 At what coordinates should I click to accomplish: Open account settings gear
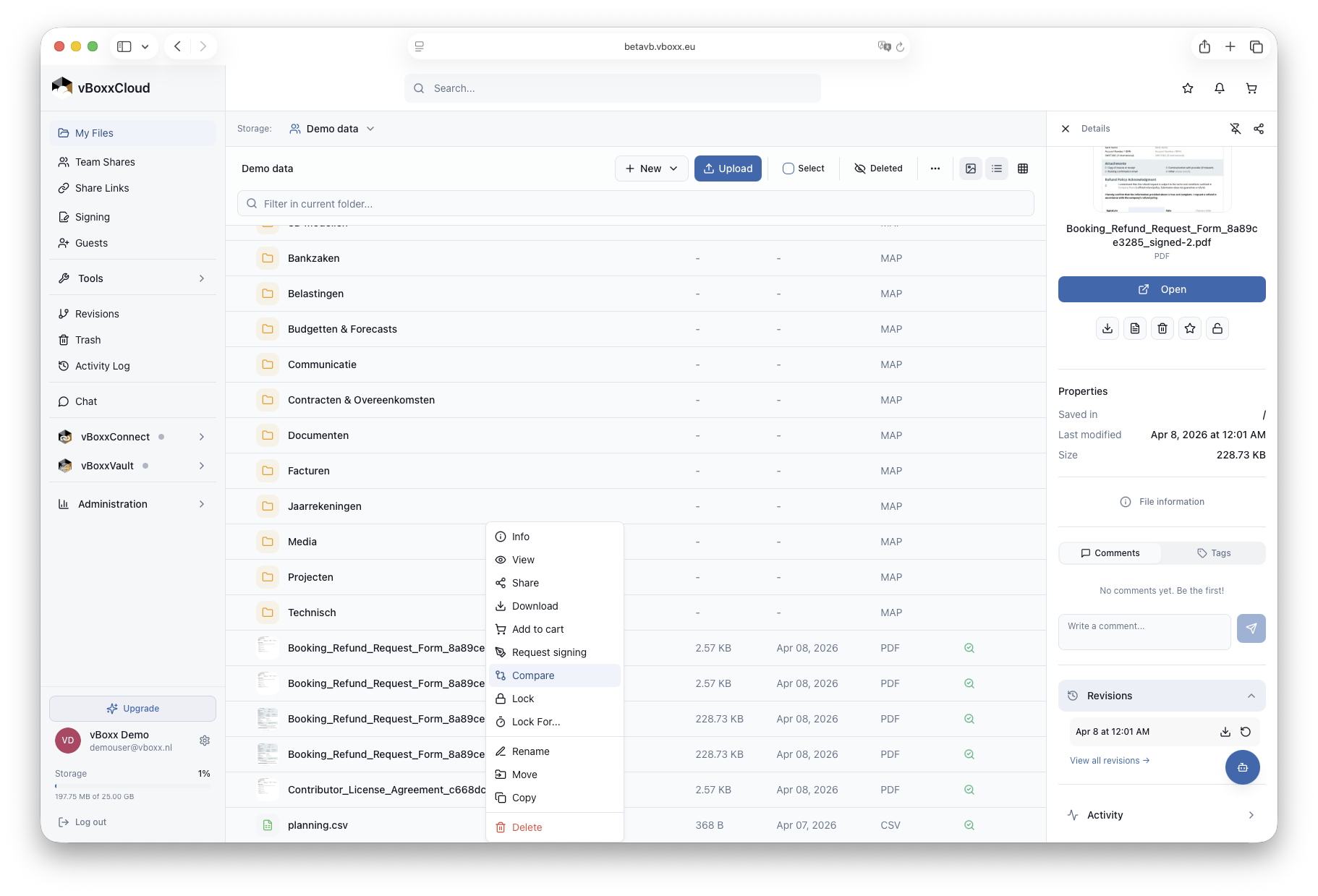(x=205, y=741)
